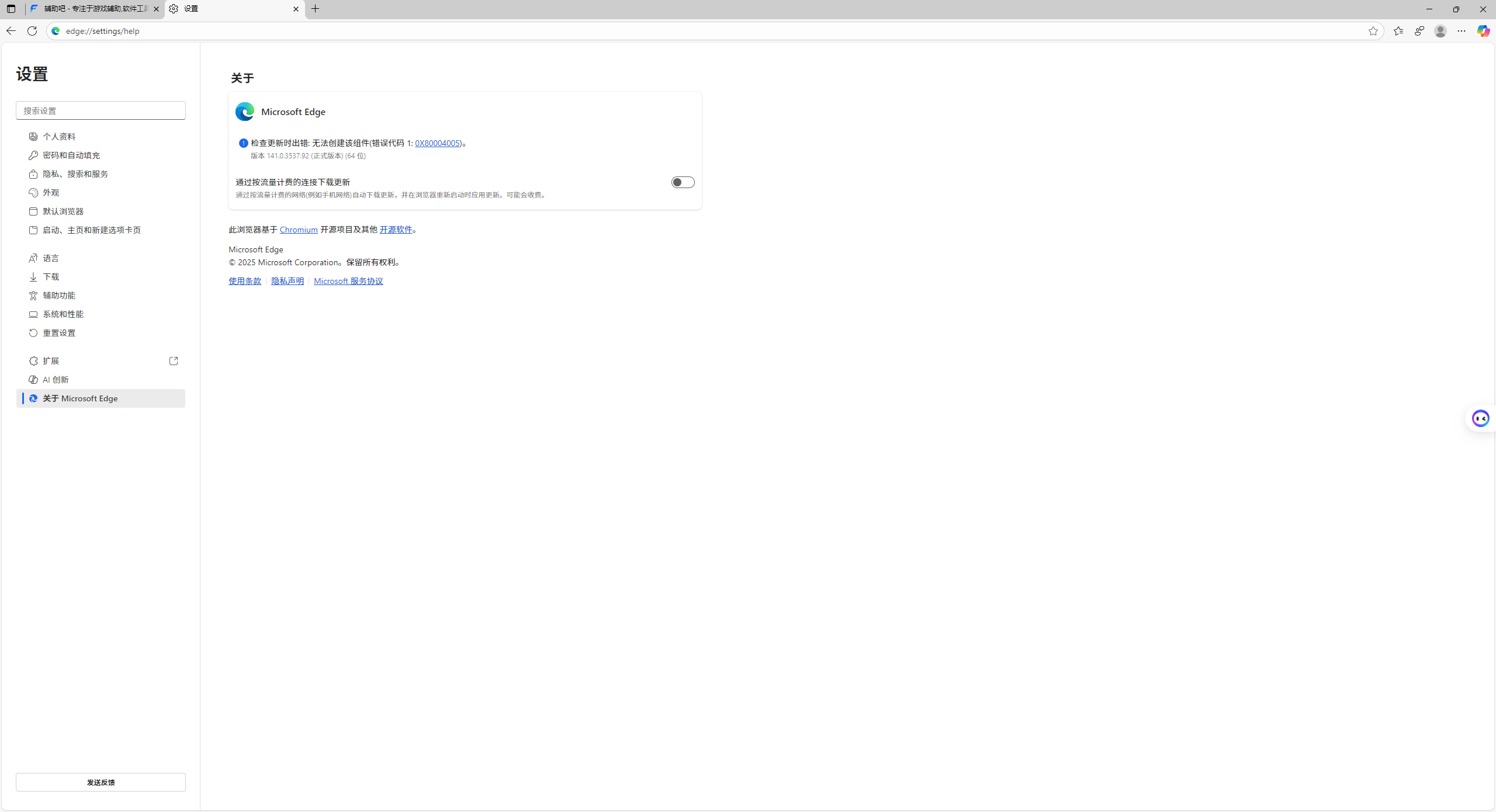The width and height of the screenshot is (1496, 812).
Task: Open the Settings and more ellipsis menu
Action: tap(1461, 31)
